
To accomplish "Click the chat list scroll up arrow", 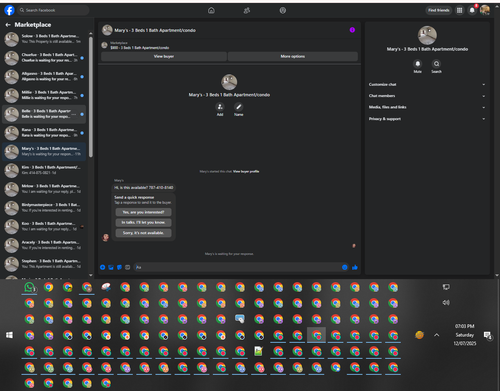I will pyautogui.click(x=91, y=33).
